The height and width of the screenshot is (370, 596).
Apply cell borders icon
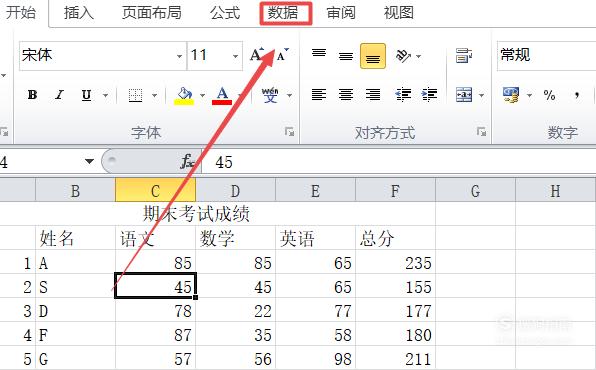click(x=135, y=95)
